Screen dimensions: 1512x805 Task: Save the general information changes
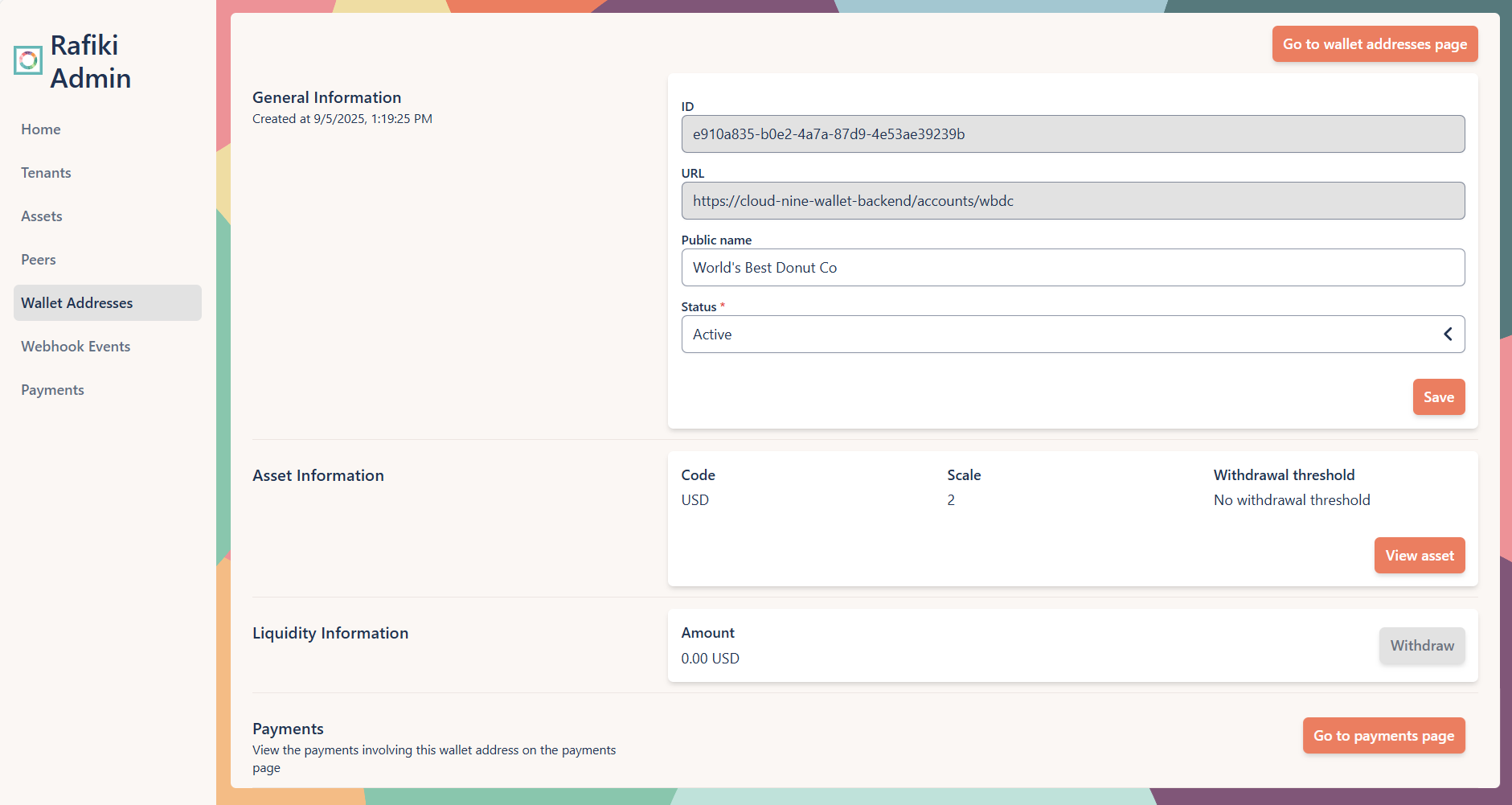(x=1438, y=396)
